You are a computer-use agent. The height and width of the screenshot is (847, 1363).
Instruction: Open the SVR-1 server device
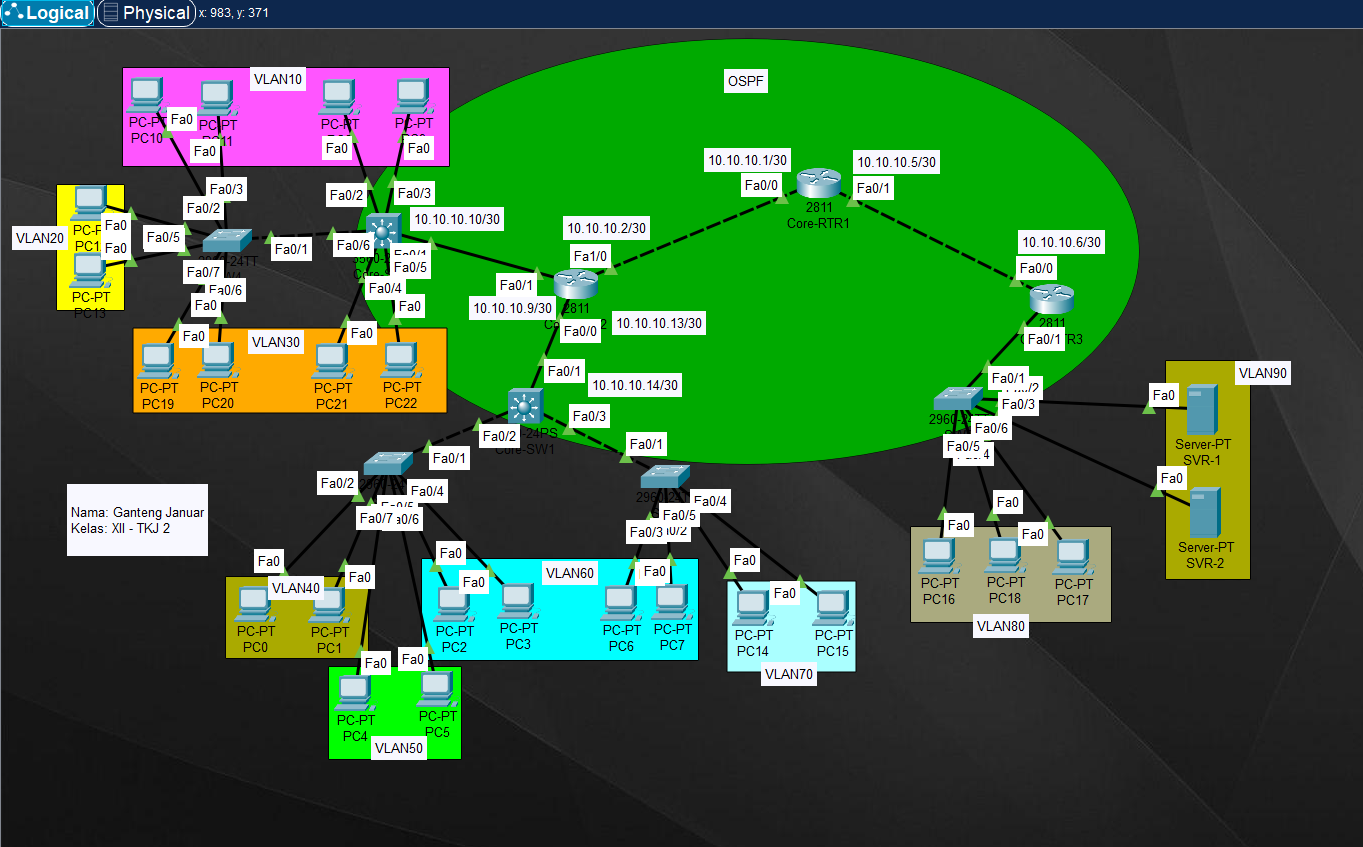[1201, 409]
